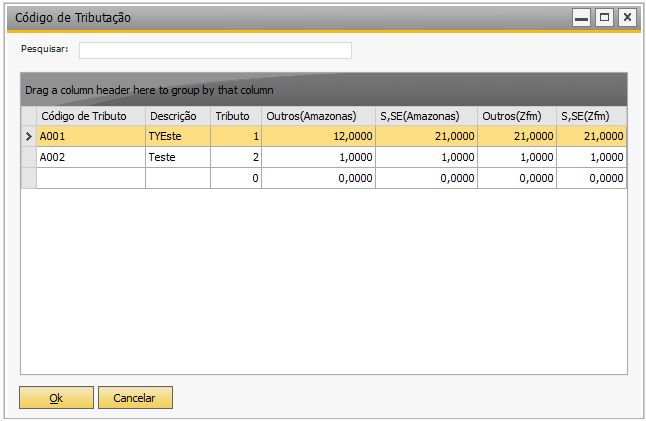Screen dimensions: 646x421
Task: Click the row selector for A002
Action: [29, 157]
